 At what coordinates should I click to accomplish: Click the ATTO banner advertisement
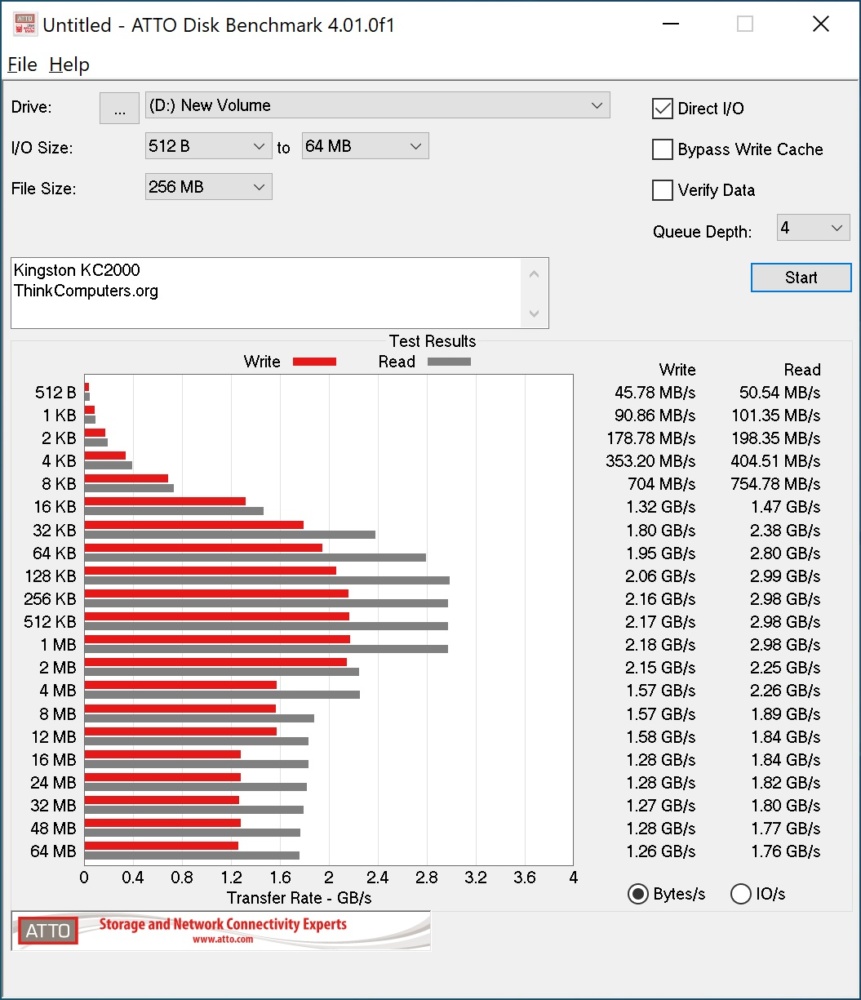point(221,930)
